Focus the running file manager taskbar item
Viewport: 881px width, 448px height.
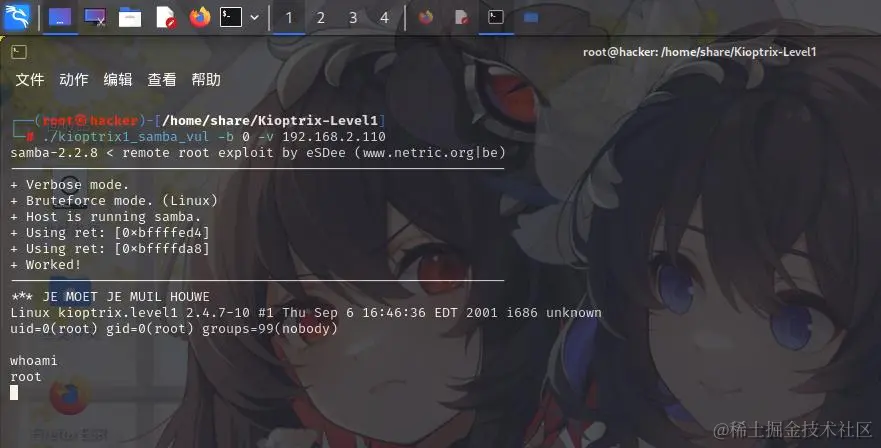[531, 17]
